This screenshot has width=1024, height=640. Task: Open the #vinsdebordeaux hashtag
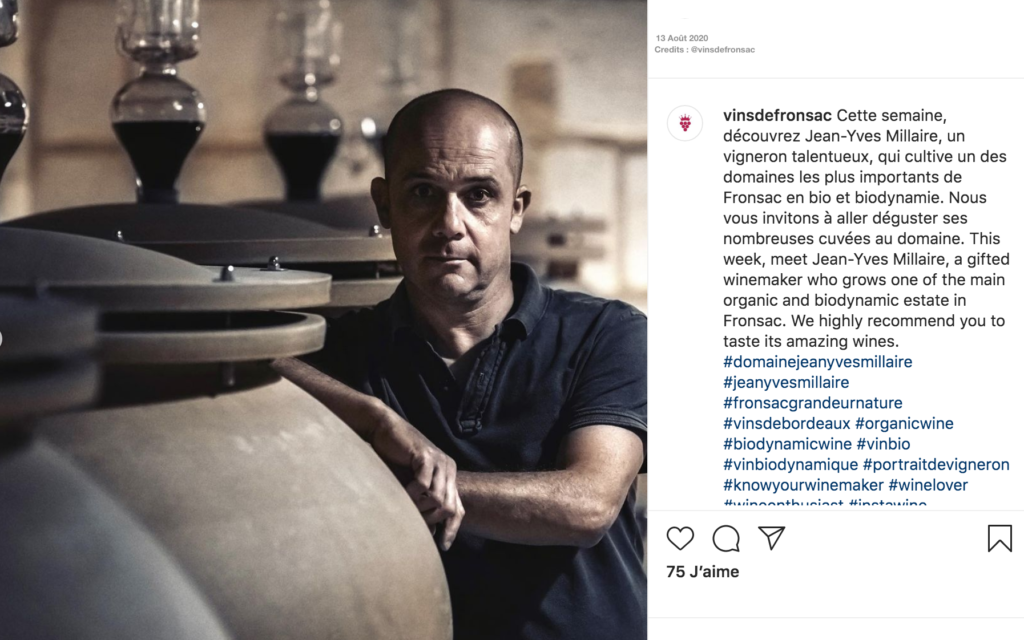[x=787, y=423]
